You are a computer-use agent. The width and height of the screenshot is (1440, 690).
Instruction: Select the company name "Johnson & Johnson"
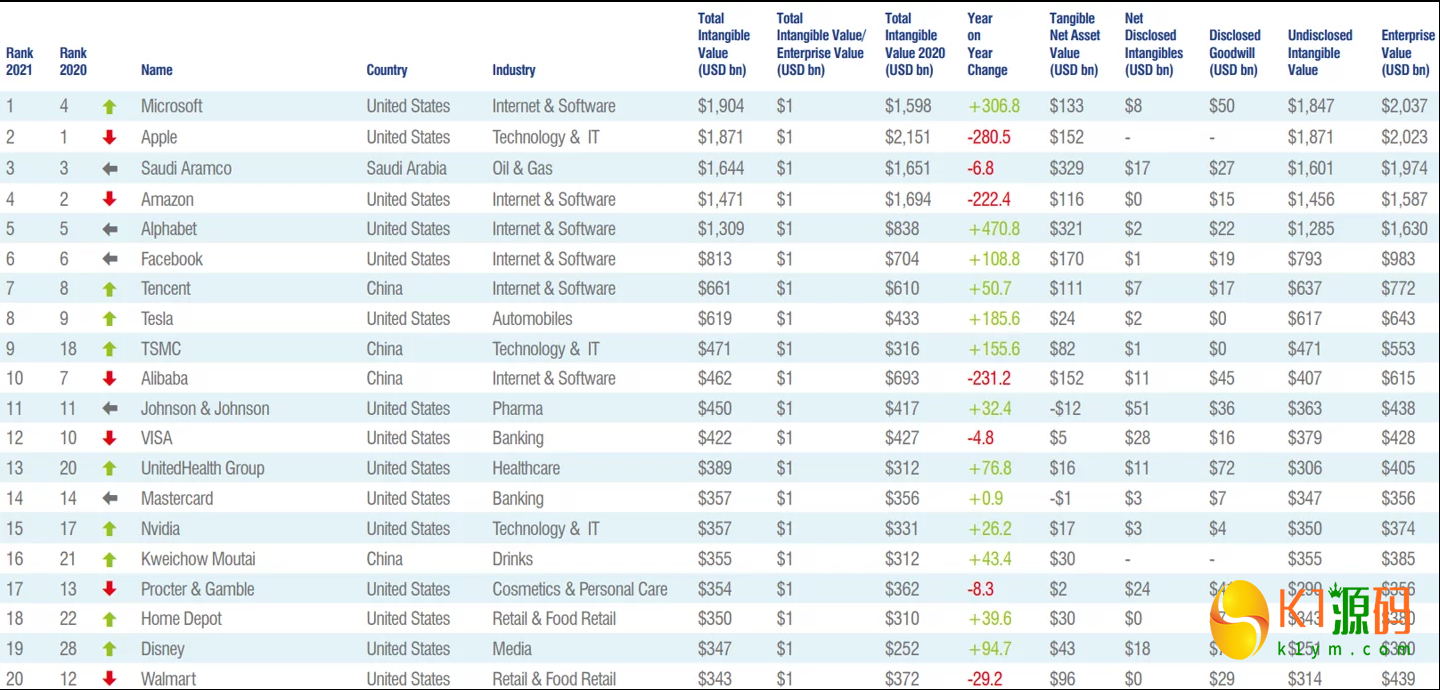tap(205, 408)
